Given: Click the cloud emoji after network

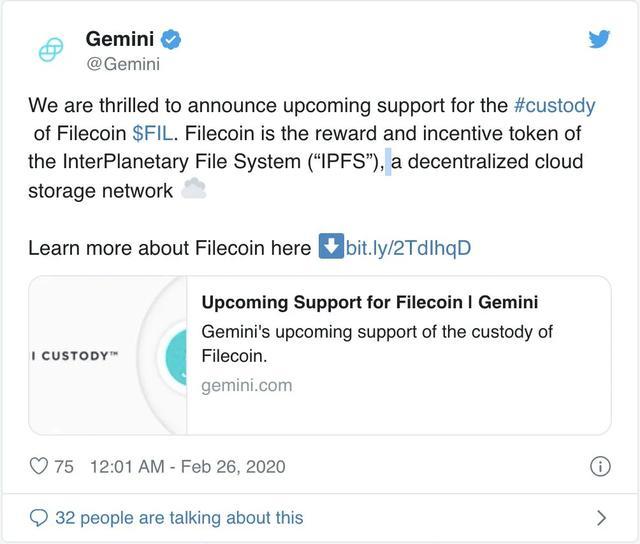Looking at the screenshot, I should (193, 189).
